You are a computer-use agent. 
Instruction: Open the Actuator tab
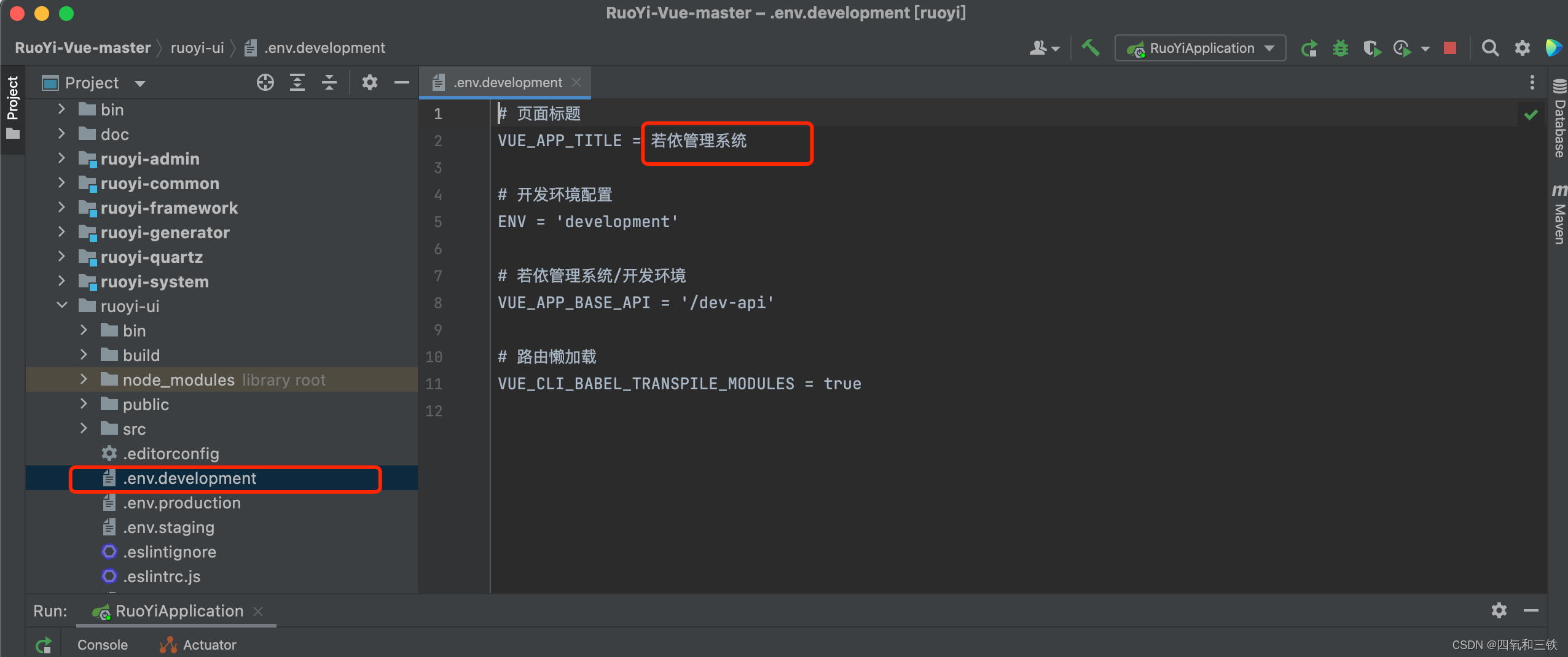point(198,645)
